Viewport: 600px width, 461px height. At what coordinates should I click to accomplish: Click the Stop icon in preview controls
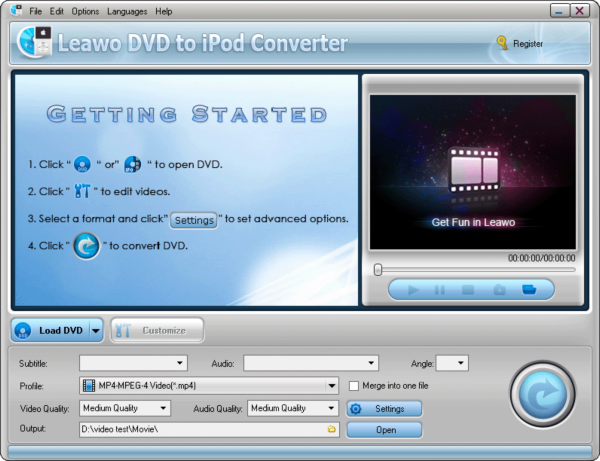[x=467, y=290]
